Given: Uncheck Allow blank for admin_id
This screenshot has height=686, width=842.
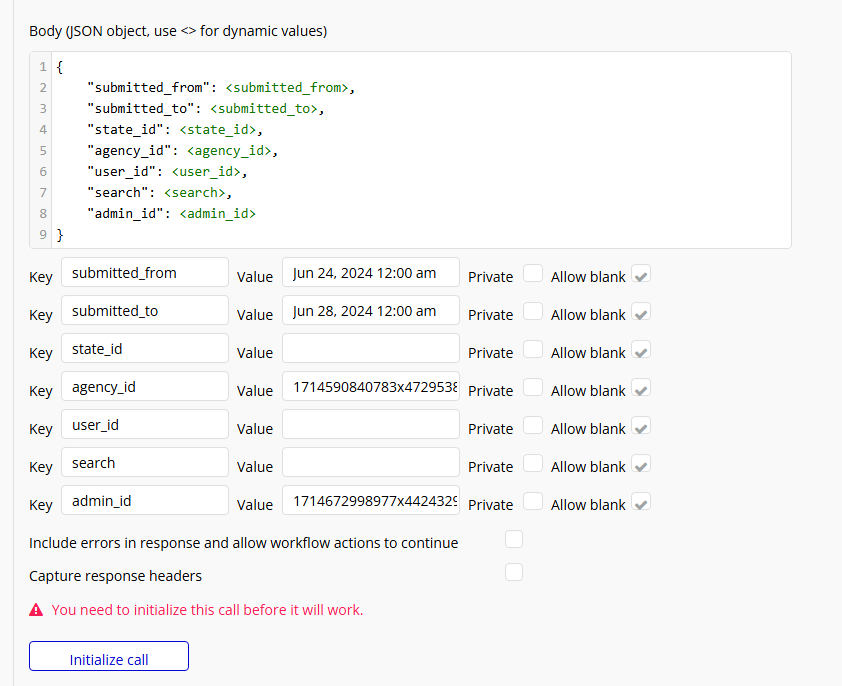Looking at the screenshot, I should (x=641, y=501).
